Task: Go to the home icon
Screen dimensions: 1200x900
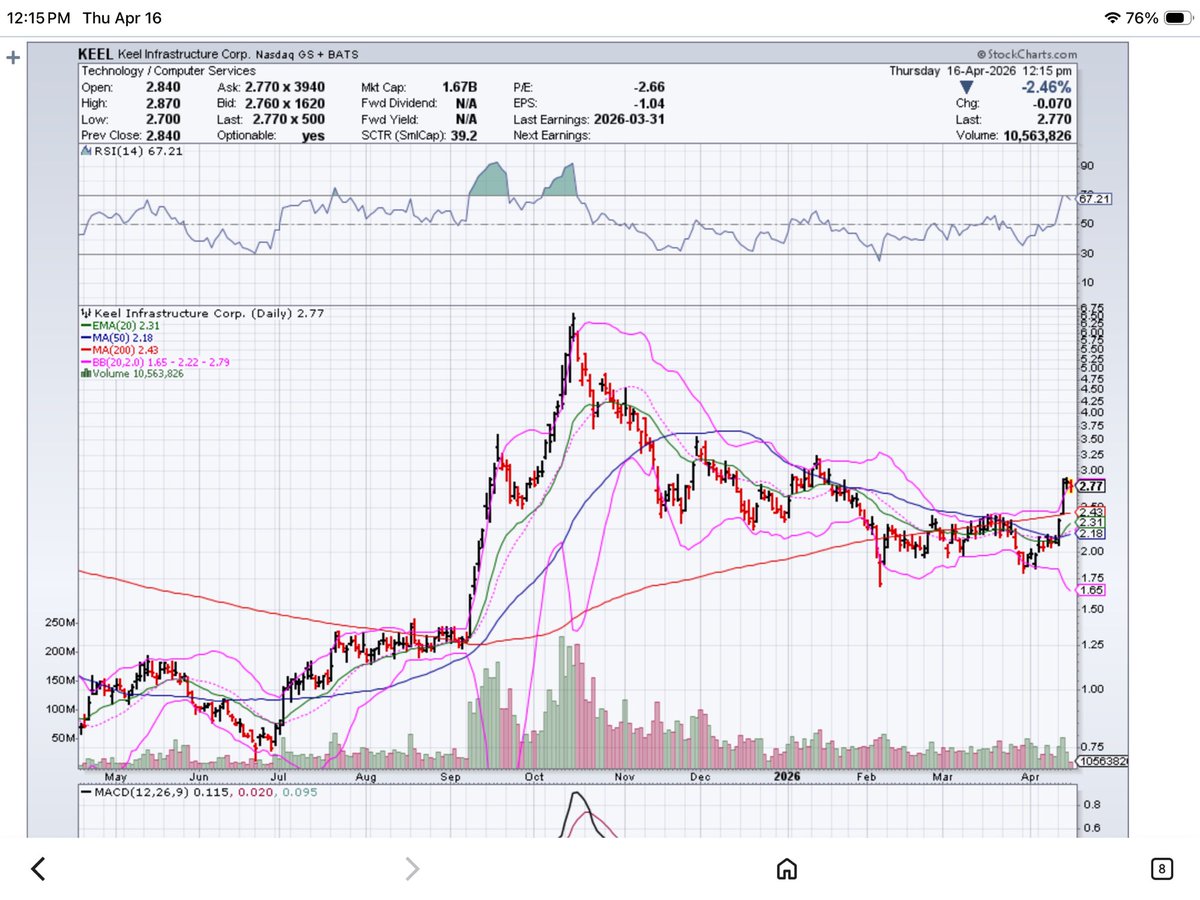Action: click(x=787, y=868)
